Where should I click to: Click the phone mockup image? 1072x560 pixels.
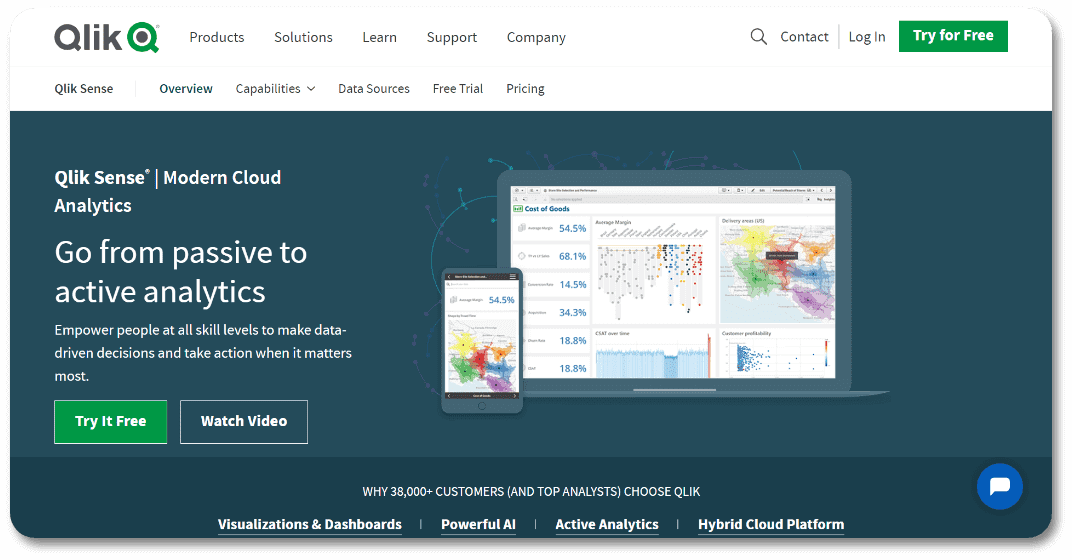point(482,341)
